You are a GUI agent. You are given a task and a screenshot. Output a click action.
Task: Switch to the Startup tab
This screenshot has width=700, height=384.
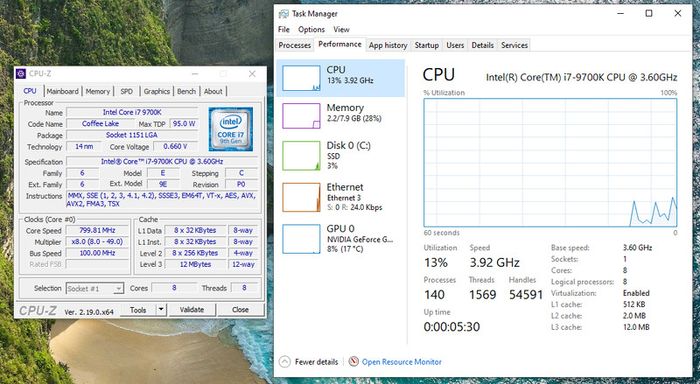tap(427, 45)
